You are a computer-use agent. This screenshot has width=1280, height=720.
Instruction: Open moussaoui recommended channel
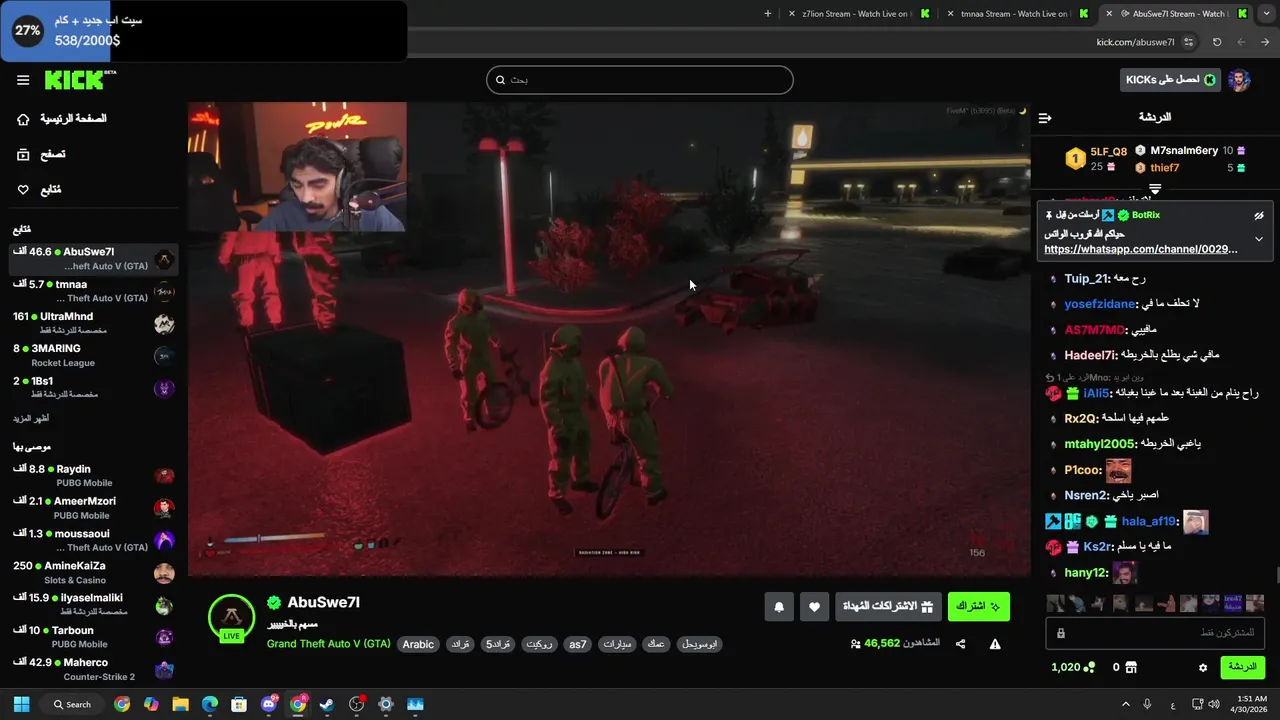coord(94,540)
